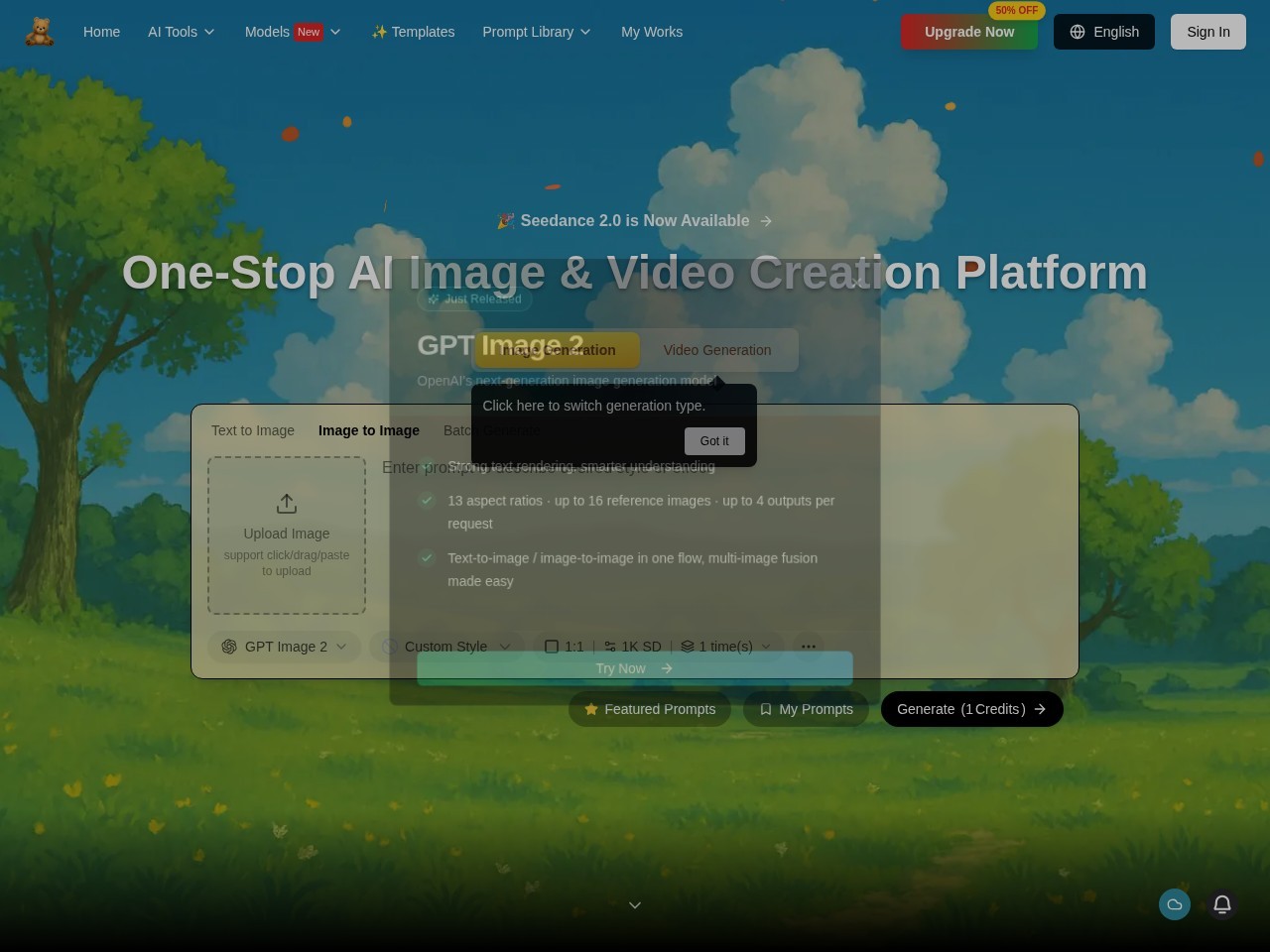The image size is (1270, 952).
Task: Open the Custom Style dropdown
Action: coord(445,647)
